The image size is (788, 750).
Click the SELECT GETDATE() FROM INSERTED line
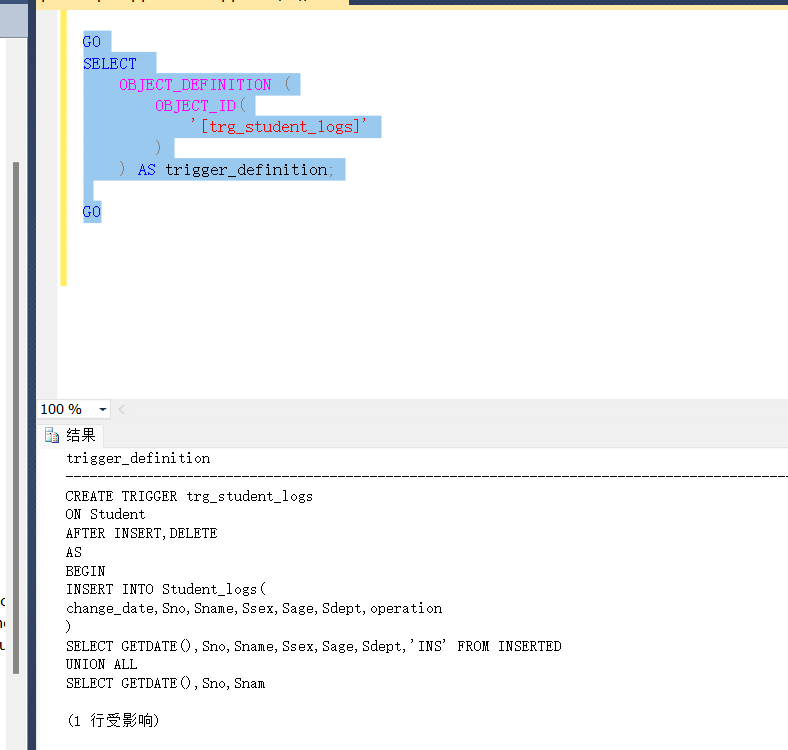314,646
